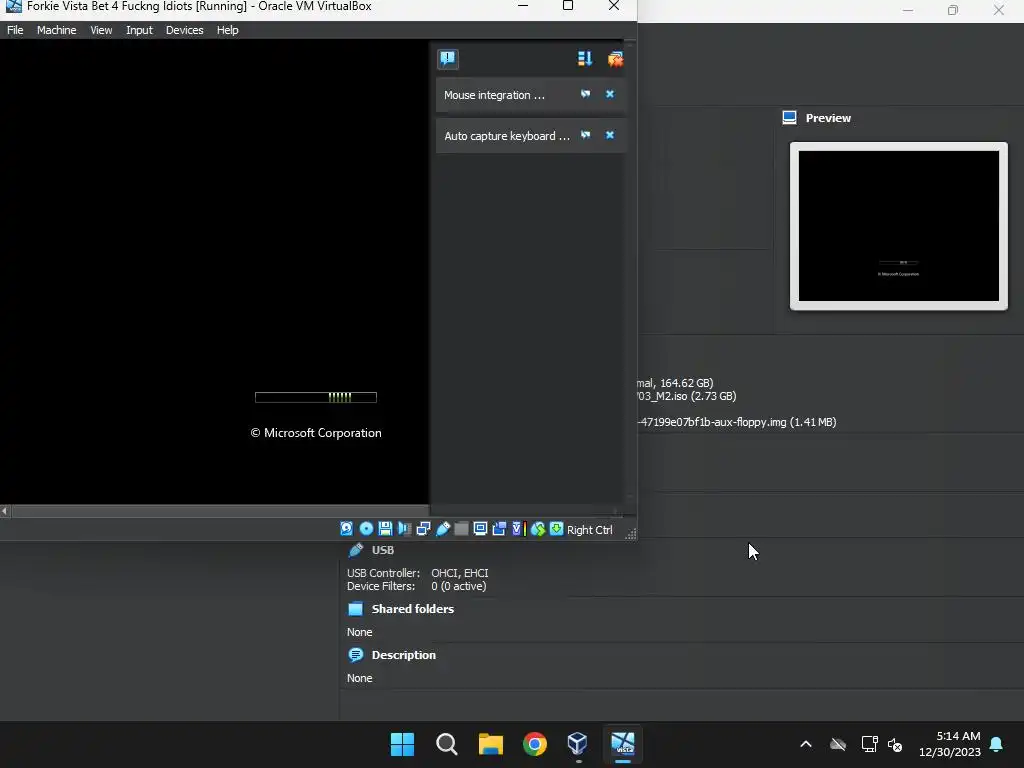Viewport: 1024px width, 768px height.
Task: Click the USB devices status icon
Action: [443, 529]
